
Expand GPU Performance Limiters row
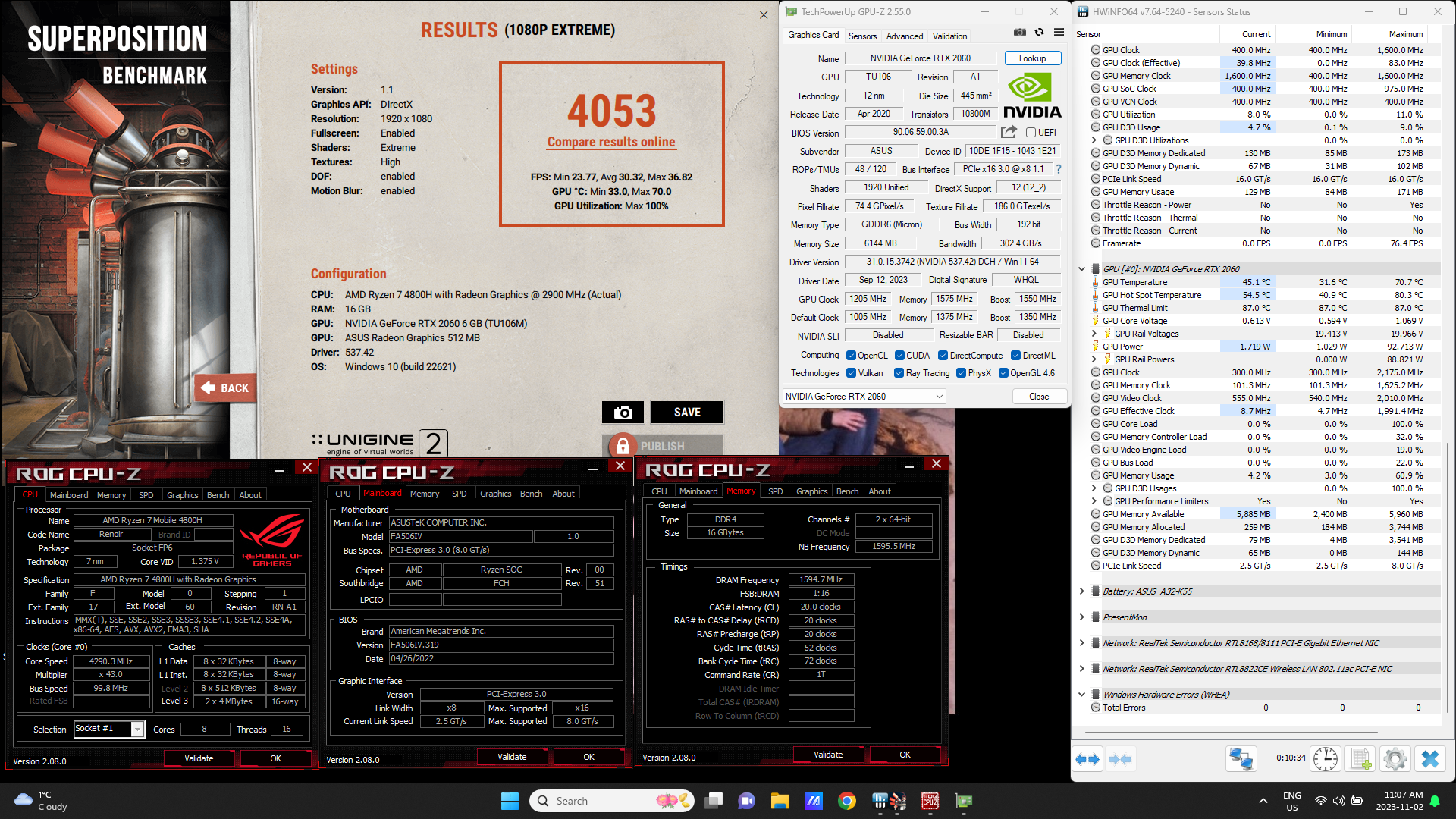click(x=1094, y=501)
